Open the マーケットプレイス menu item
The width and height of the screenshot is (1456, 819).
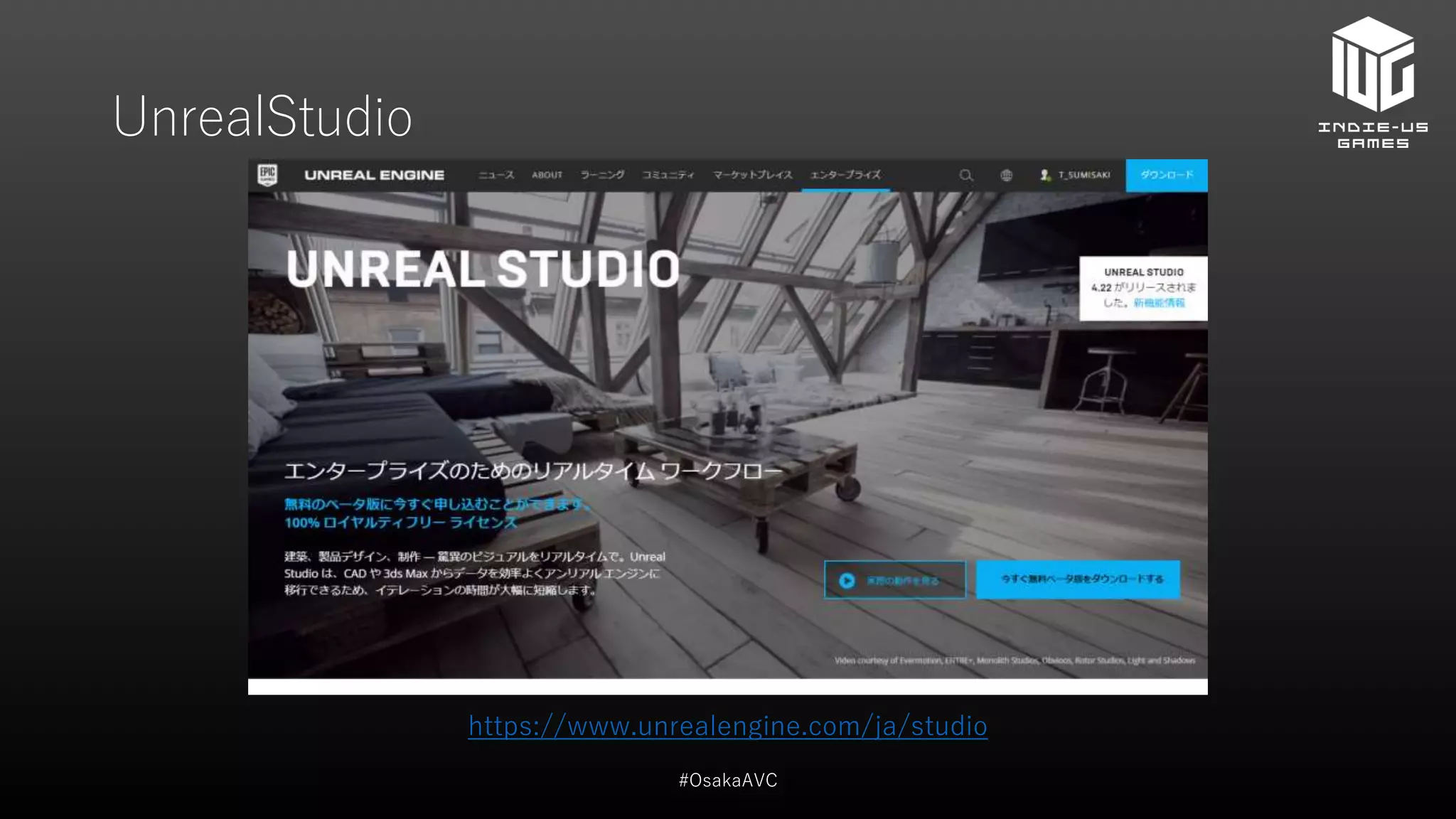[x=752, y=175]
